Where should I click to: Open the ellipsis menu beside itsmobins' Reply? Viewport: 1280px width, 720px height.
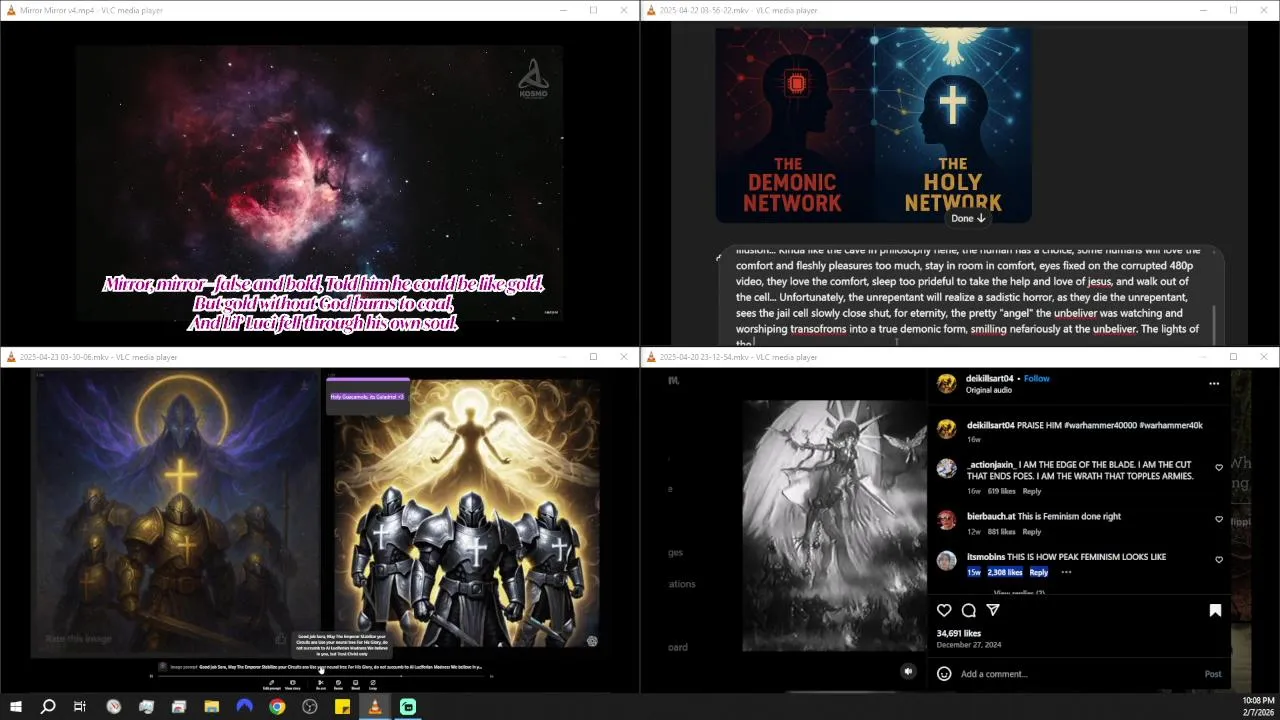[1066, 572]
